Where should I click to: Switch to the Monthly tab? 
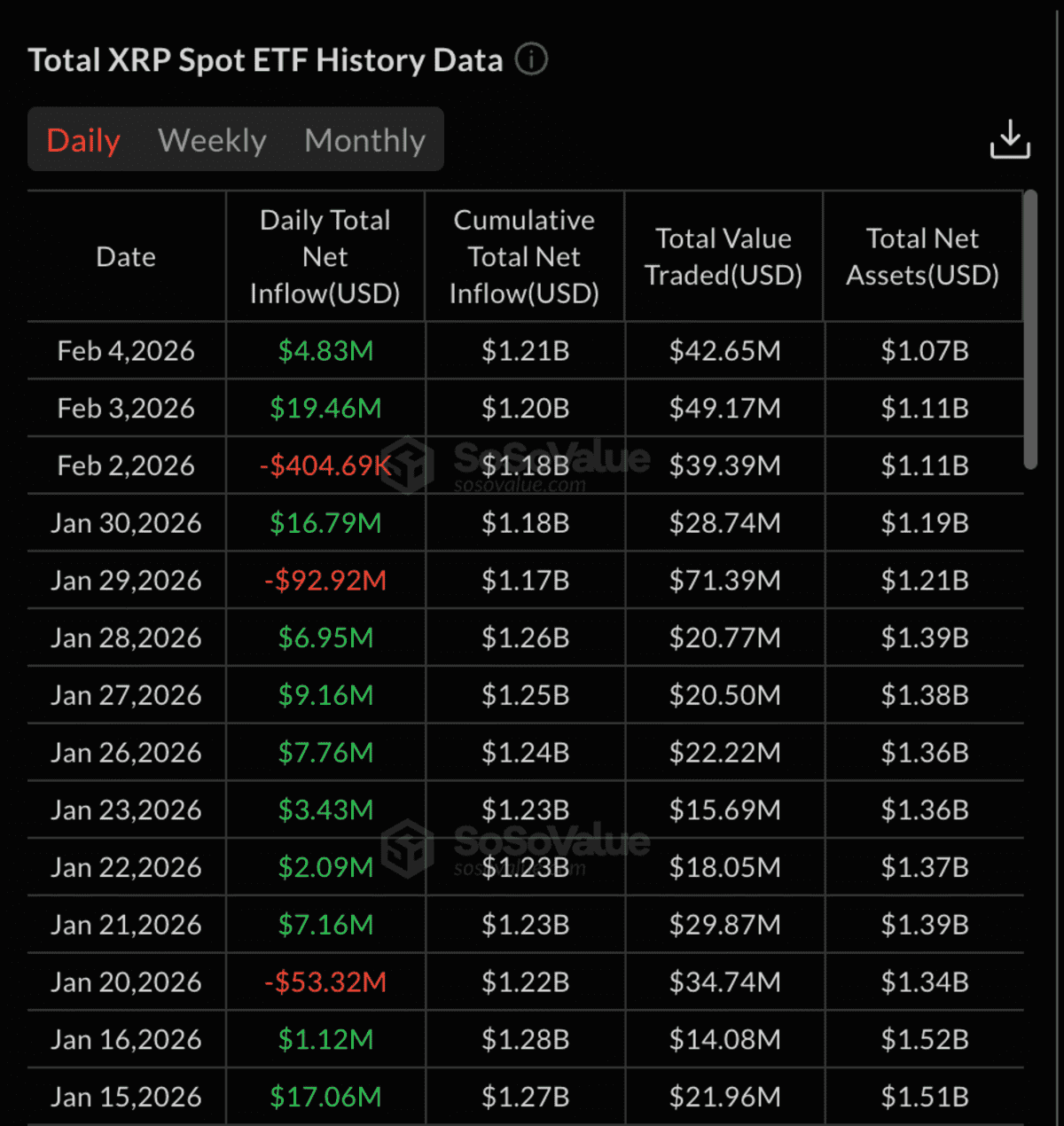[x=364, y=140]
